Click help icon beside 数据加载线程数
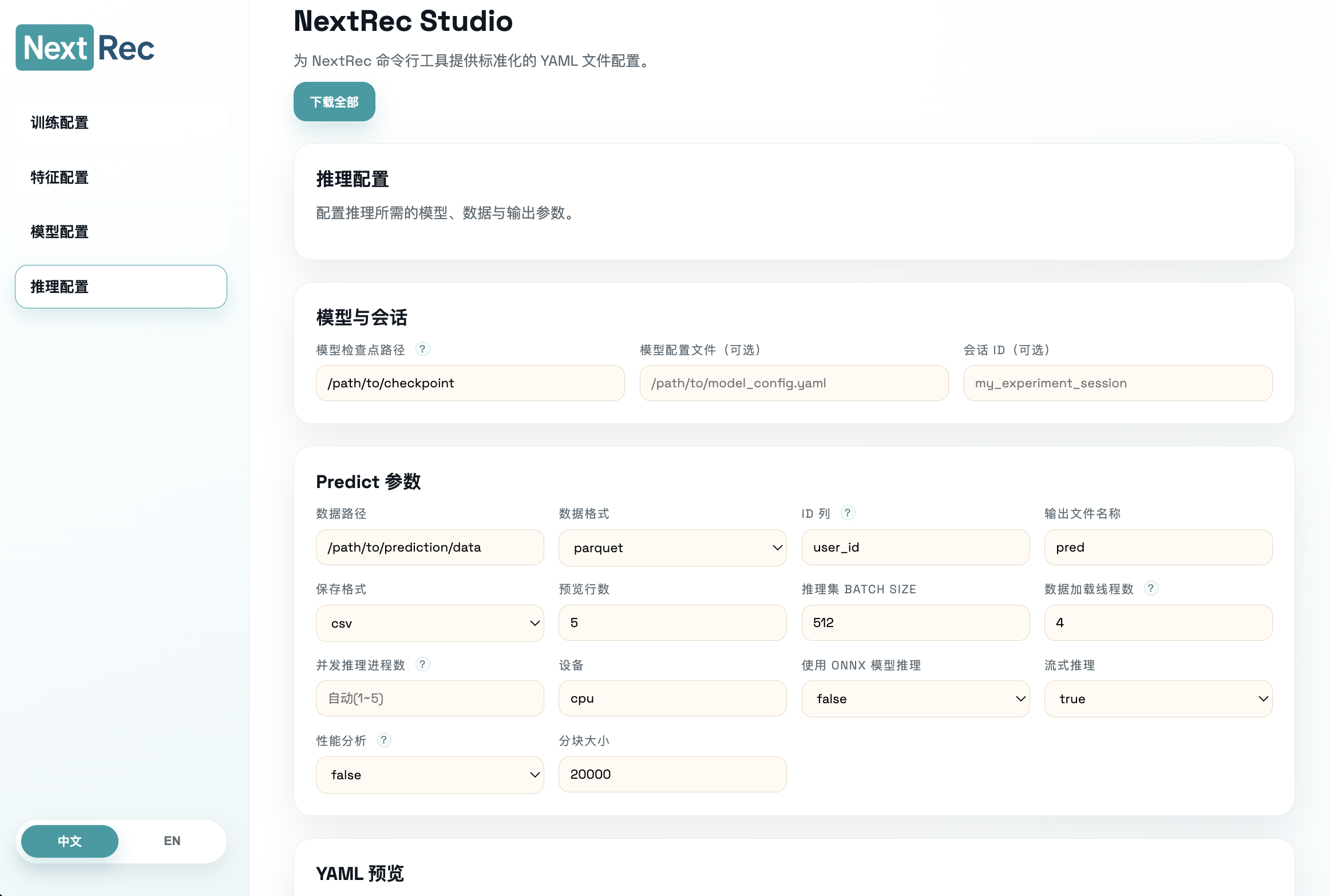 pos(1151,588)
